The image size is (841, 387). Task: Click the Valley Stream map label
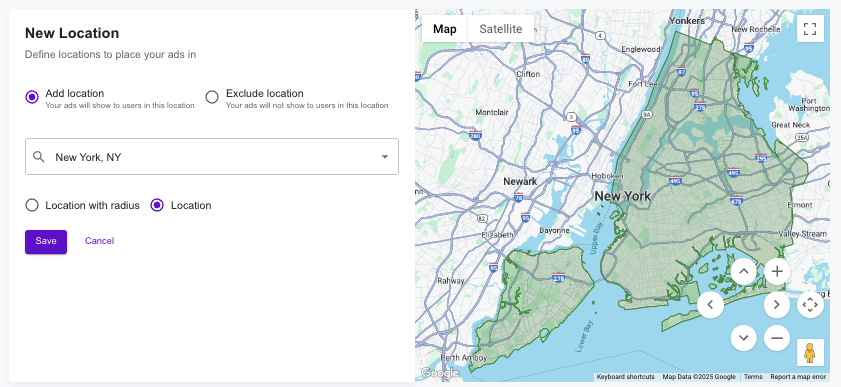802,234
